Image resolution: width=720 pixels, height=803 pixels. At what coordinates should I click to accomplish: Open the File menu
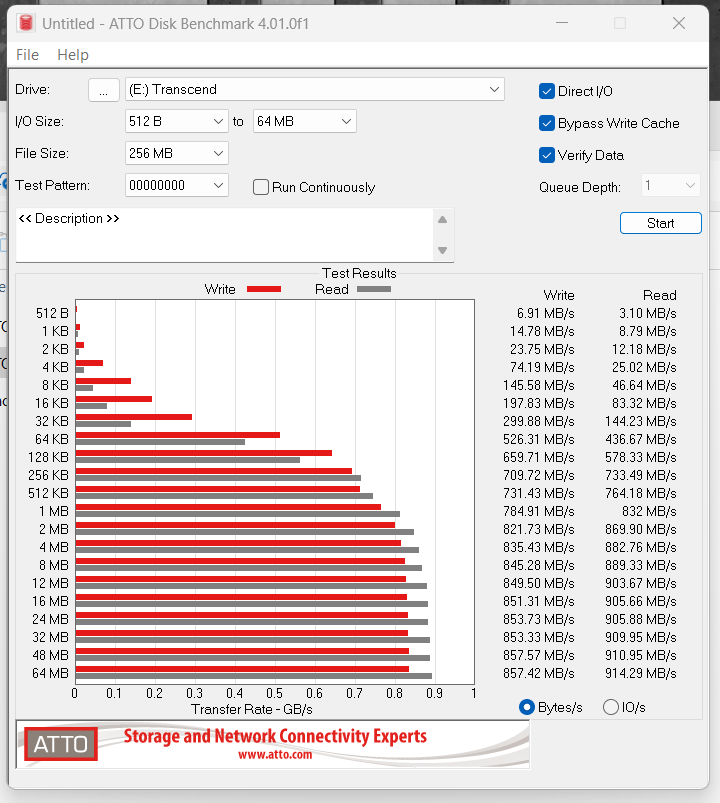[27, 55]
